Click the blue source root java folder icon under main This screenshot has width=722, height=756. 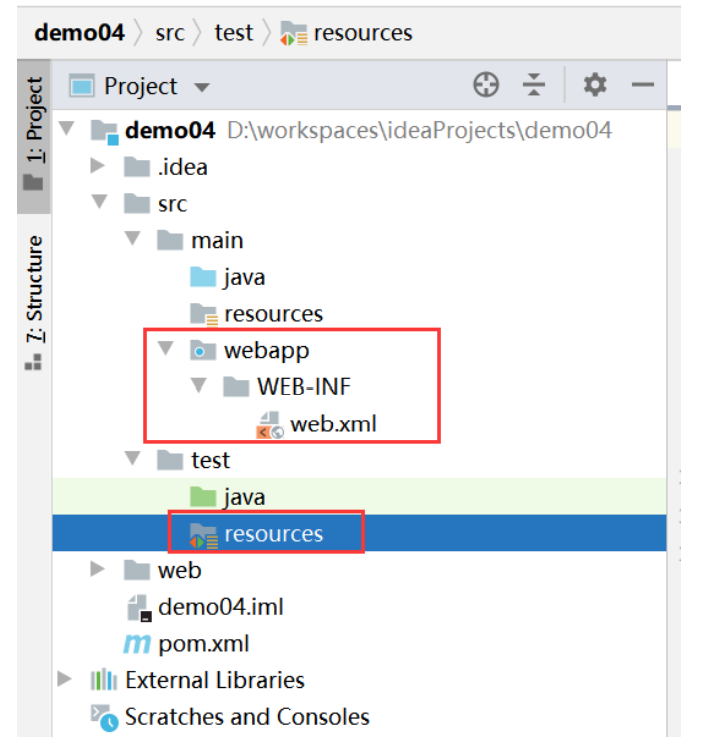click(x=203, y=277)
